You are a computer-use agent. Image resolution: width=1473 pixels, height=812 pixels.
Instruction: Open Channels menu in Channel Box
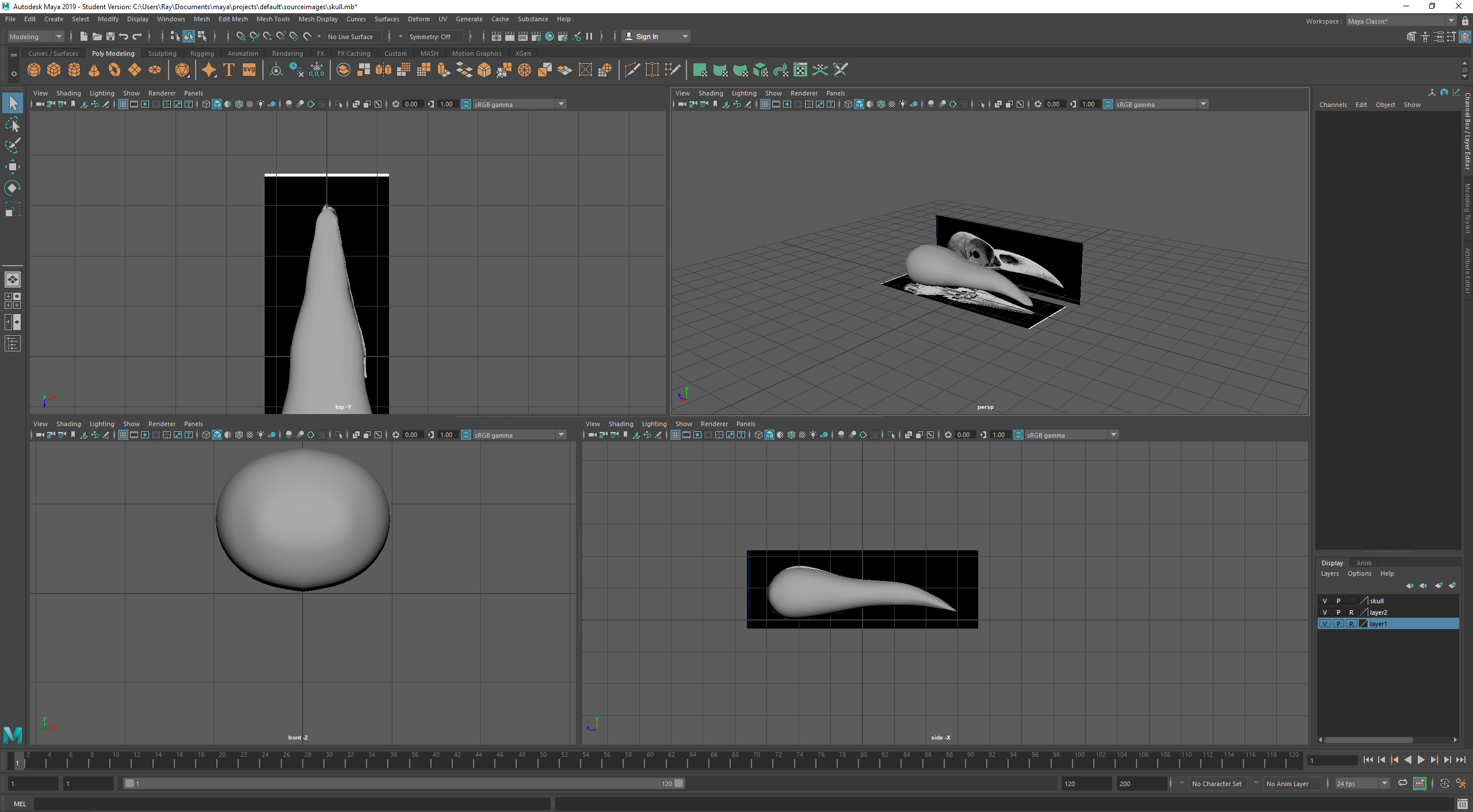[1333, 105]
